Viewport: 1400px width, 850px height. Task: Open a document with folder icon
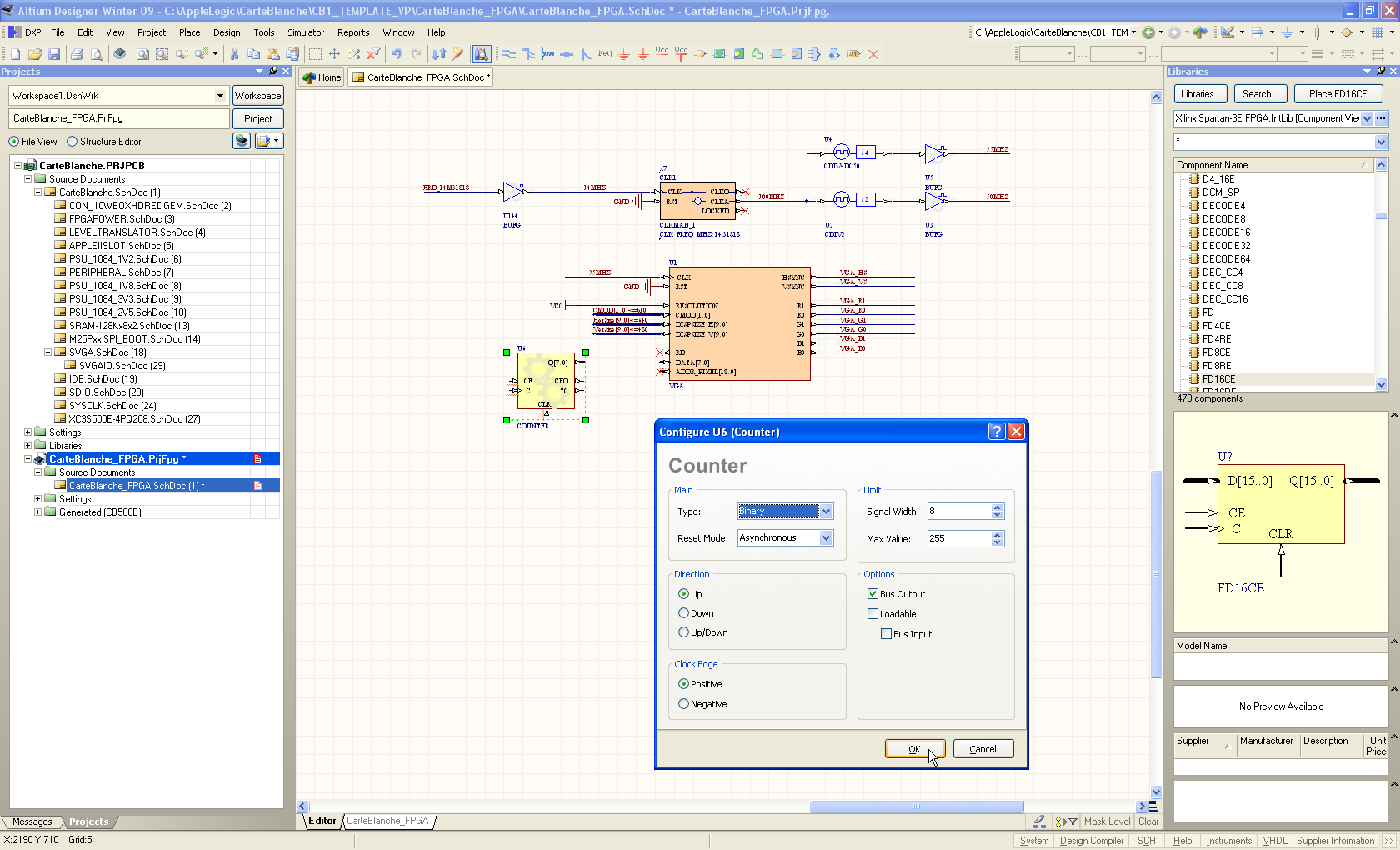point(35,54)
